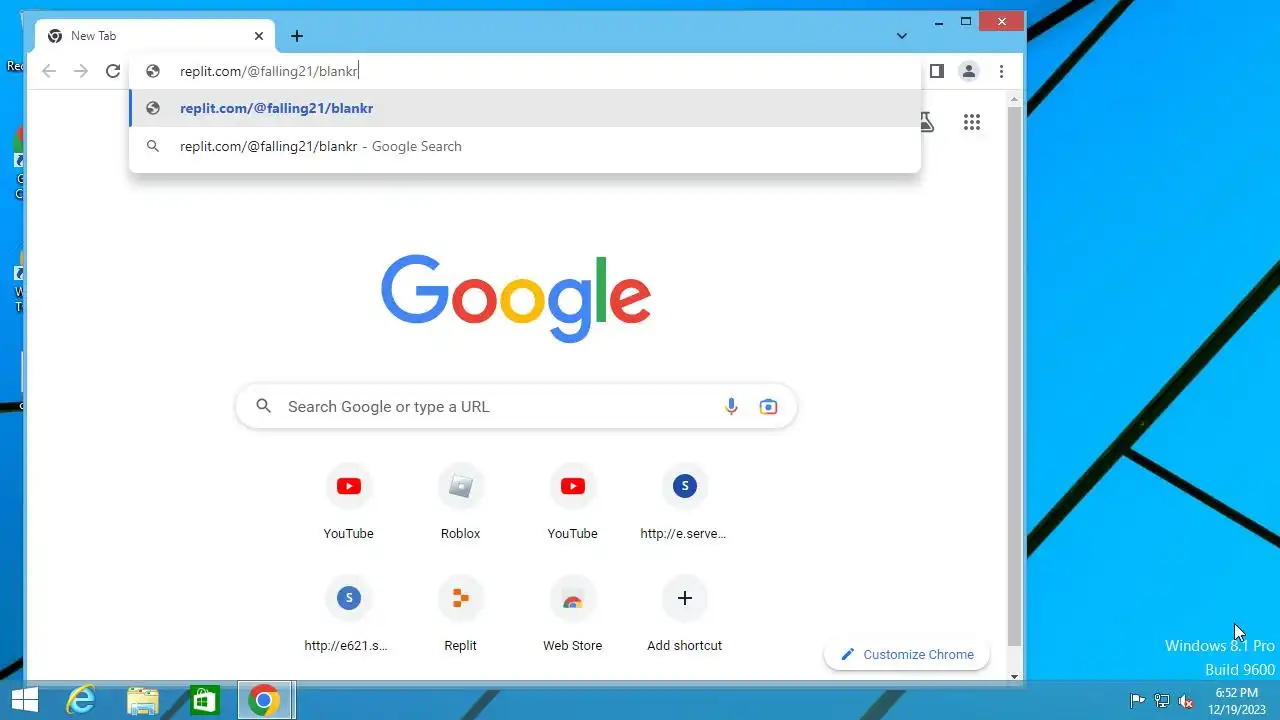Click the magnifier in the Google search box
The width and height of the screenshot is (1280, 720).
coord(264,406)
